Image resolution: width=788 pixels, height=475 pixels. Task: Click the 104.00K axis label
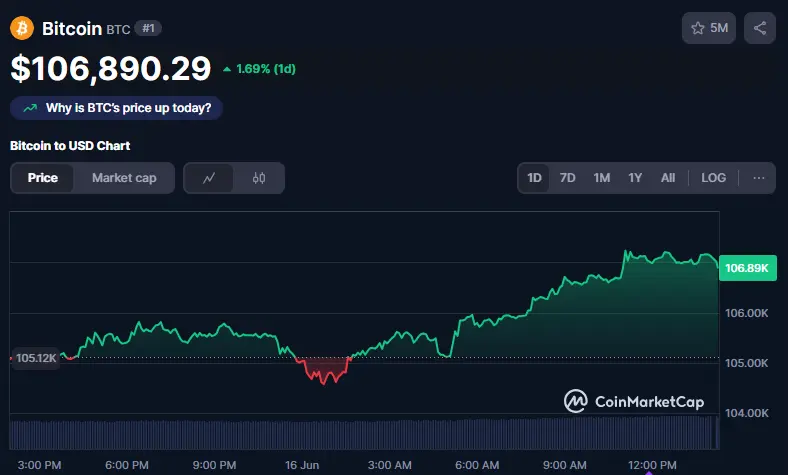[x=746, y=413]
